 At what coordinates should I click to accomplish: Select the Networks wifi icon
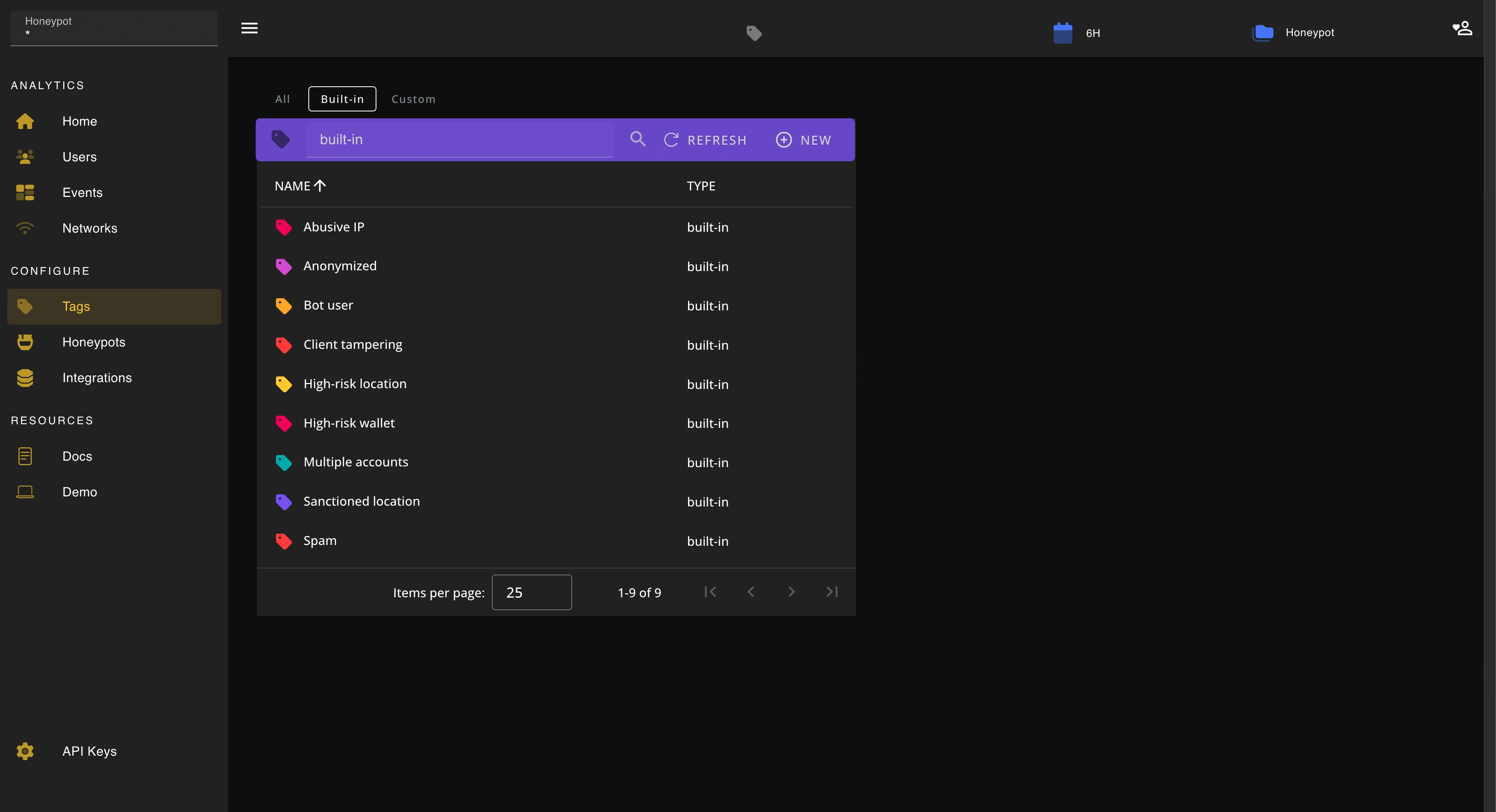click(x=26, y=228)
